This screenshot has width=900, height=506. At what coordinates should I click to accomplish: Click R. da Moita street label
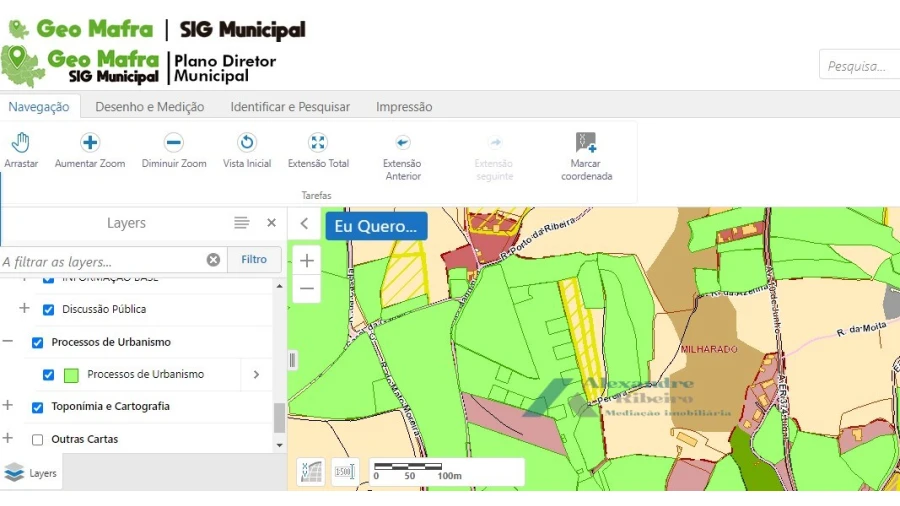coord(861,329)
